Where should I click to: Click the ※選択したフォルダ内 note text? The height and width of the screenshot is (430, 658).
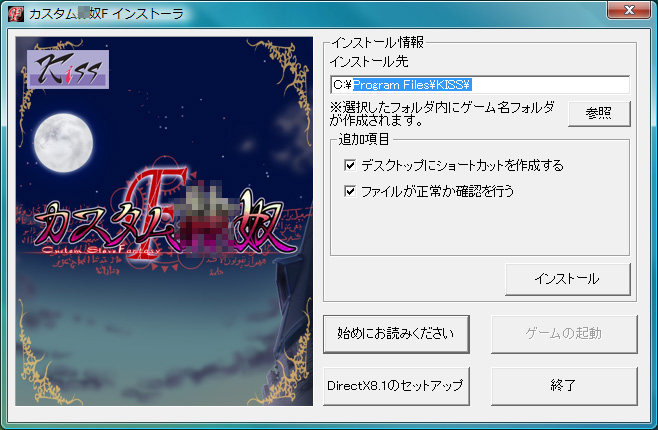441,114
